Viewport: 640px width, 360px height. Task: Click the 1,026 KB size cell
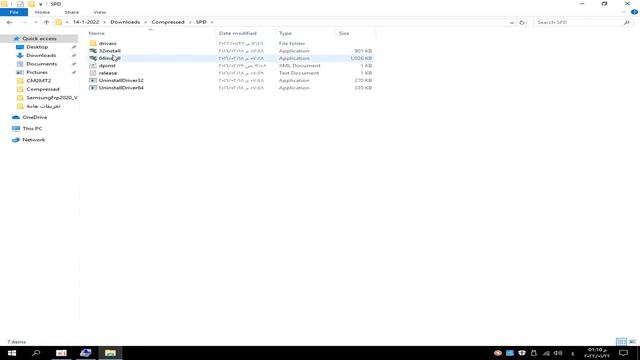[361, 58]
